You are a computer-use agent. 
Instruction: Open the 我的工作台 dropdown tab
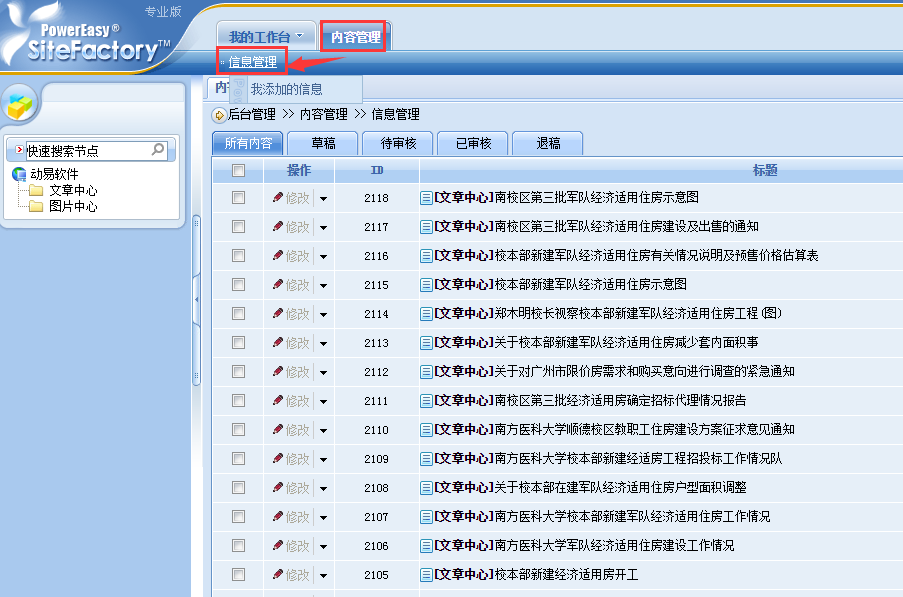265,37
